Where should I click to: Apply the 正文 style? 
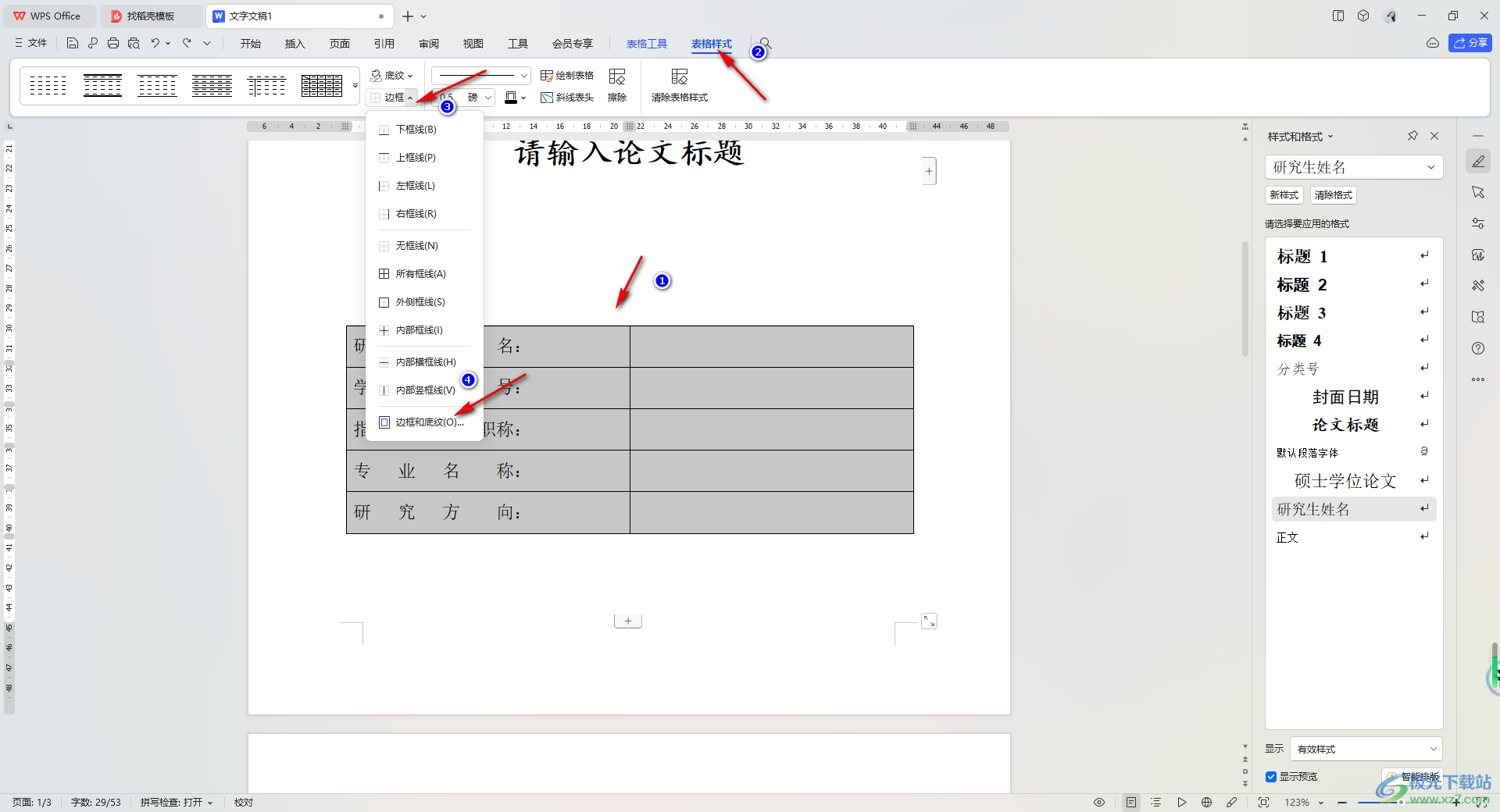[1354, 537]
